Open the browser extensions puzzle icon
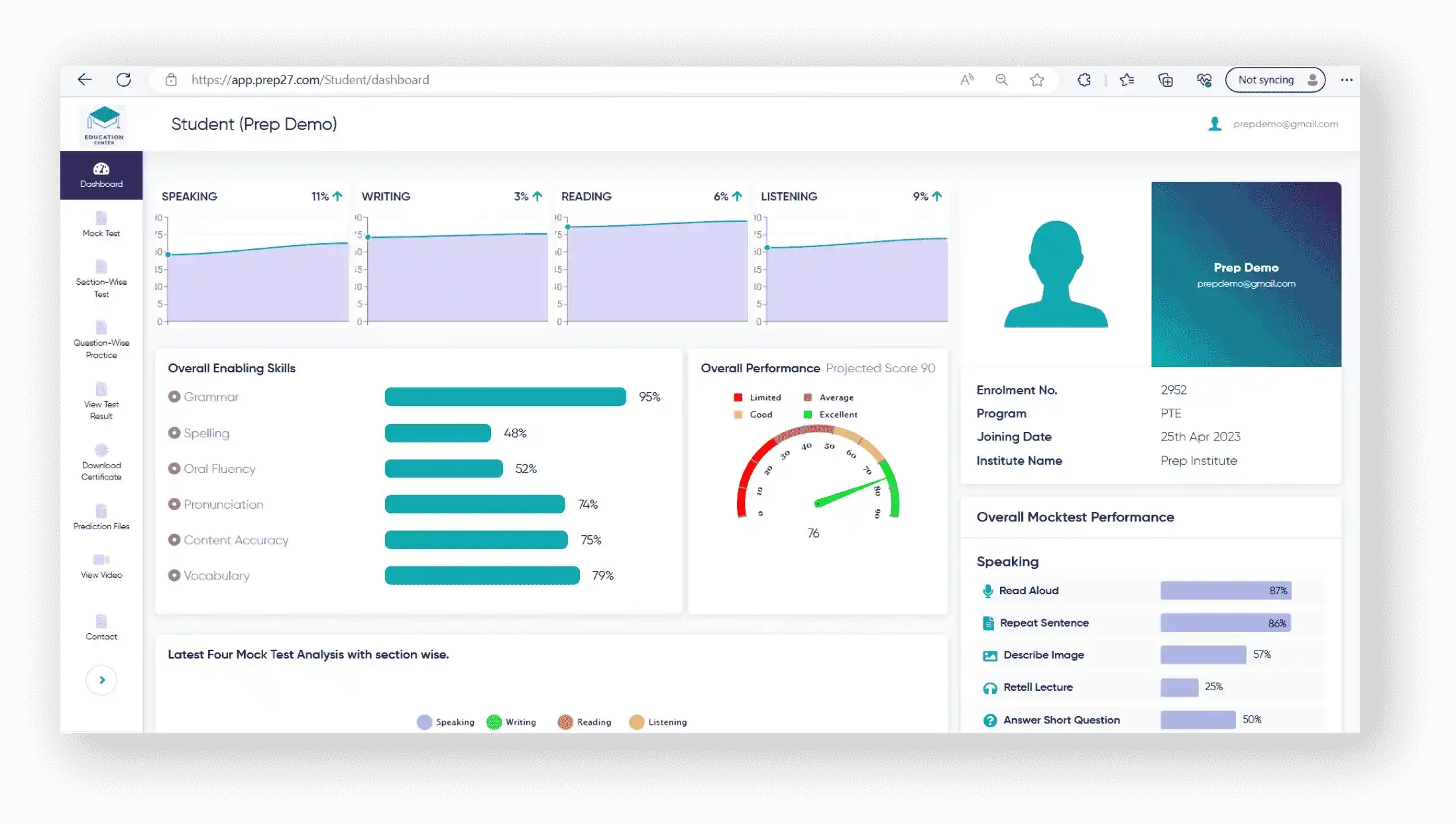Image resolution: width=1456 pixels, height=824 pixels. pyautogui.click(x=1084, y=79)
